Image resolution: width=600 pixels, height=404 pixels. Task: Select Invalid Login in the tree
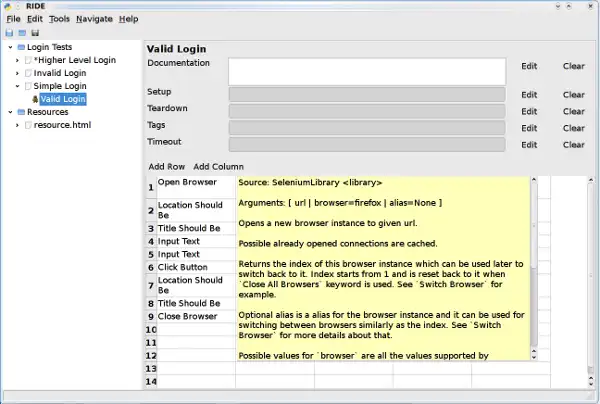(x=60, y=73)
